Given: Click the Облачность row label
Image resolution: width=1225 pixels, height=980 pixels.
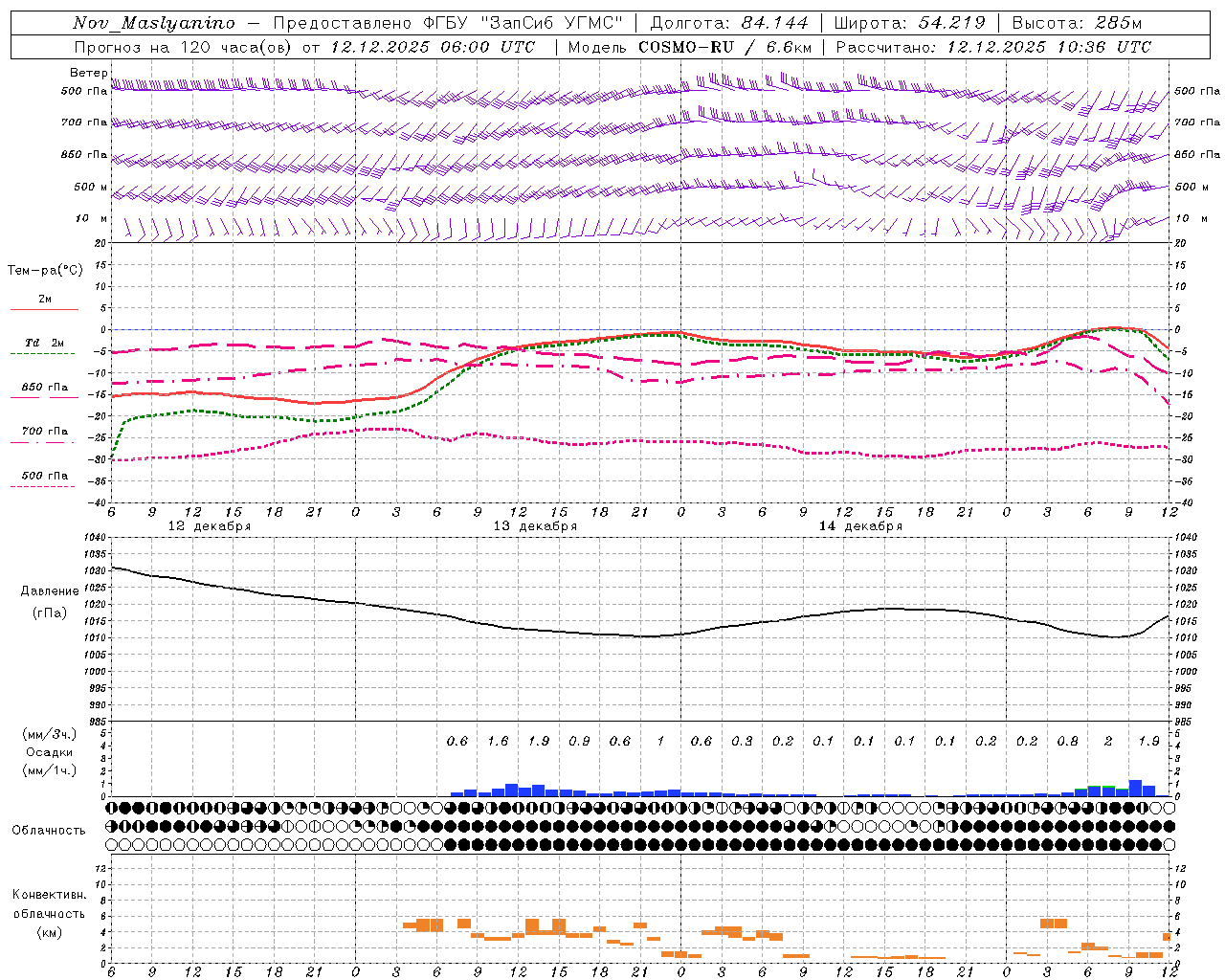Looking at the screenshot, I should [x=49, y=830].
